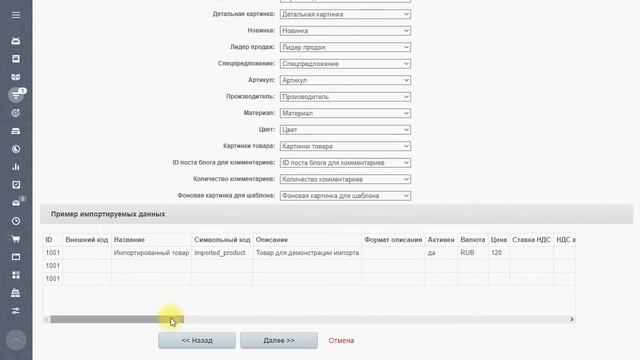Open the drawer-shaped sidebar icon
This screenshot has height=360, width=640.
(16, 131)
